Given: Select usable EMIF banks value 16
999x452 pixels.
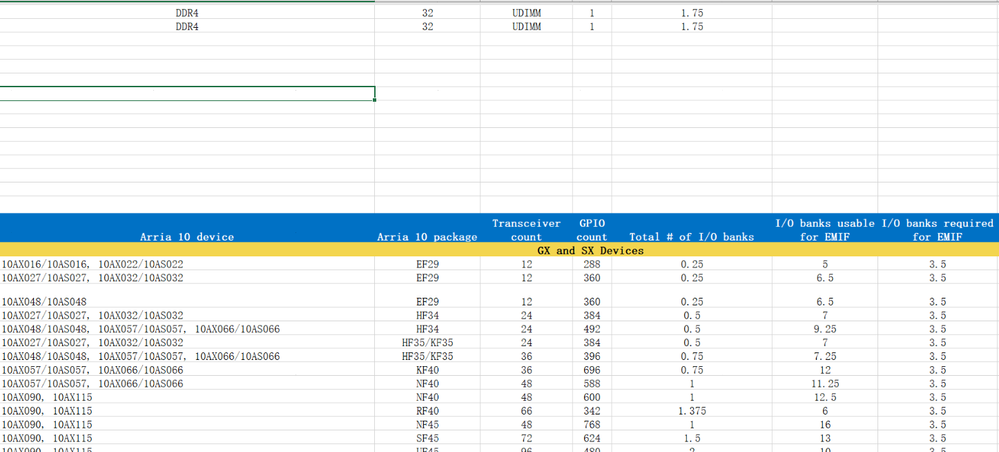Looking at the screenshot, I should [x=825, y=425].
